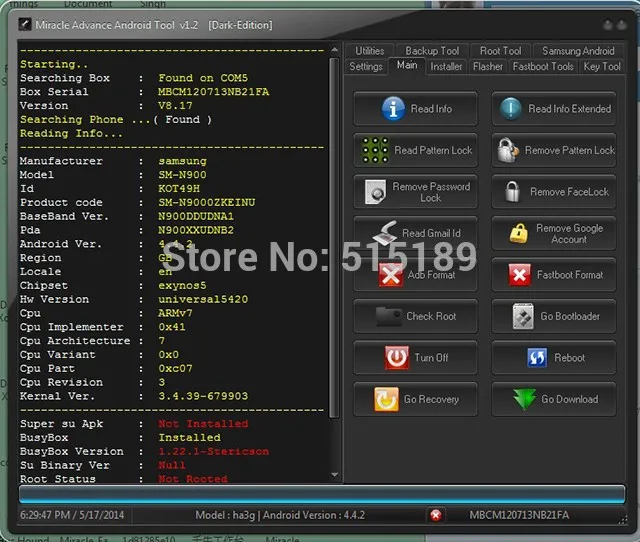Click Hw Version value 'universal5420'
The width and height of the screenshot is (640, 542).
pyautogui.click(x=203, y=299)
